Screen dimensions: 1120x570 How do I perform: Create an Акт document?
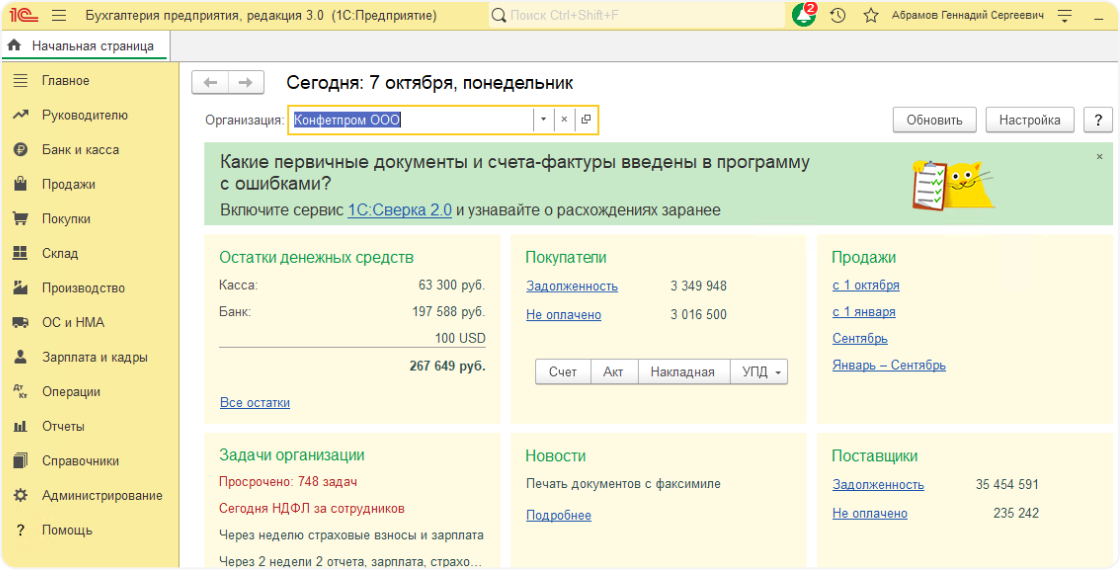click(613, 372)
